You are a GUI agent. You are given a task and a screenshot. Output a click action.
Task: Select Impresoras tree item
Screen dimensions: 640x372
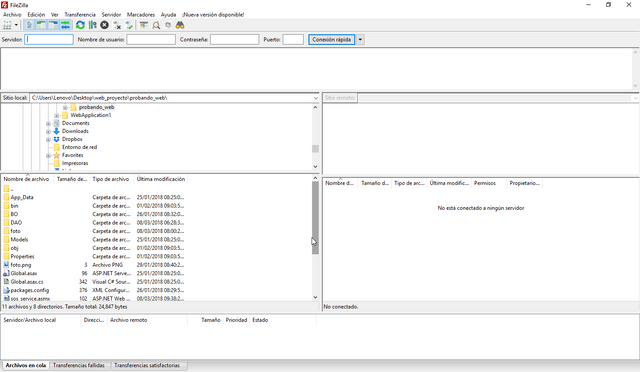pyautogui.click(x=75, y=163)
